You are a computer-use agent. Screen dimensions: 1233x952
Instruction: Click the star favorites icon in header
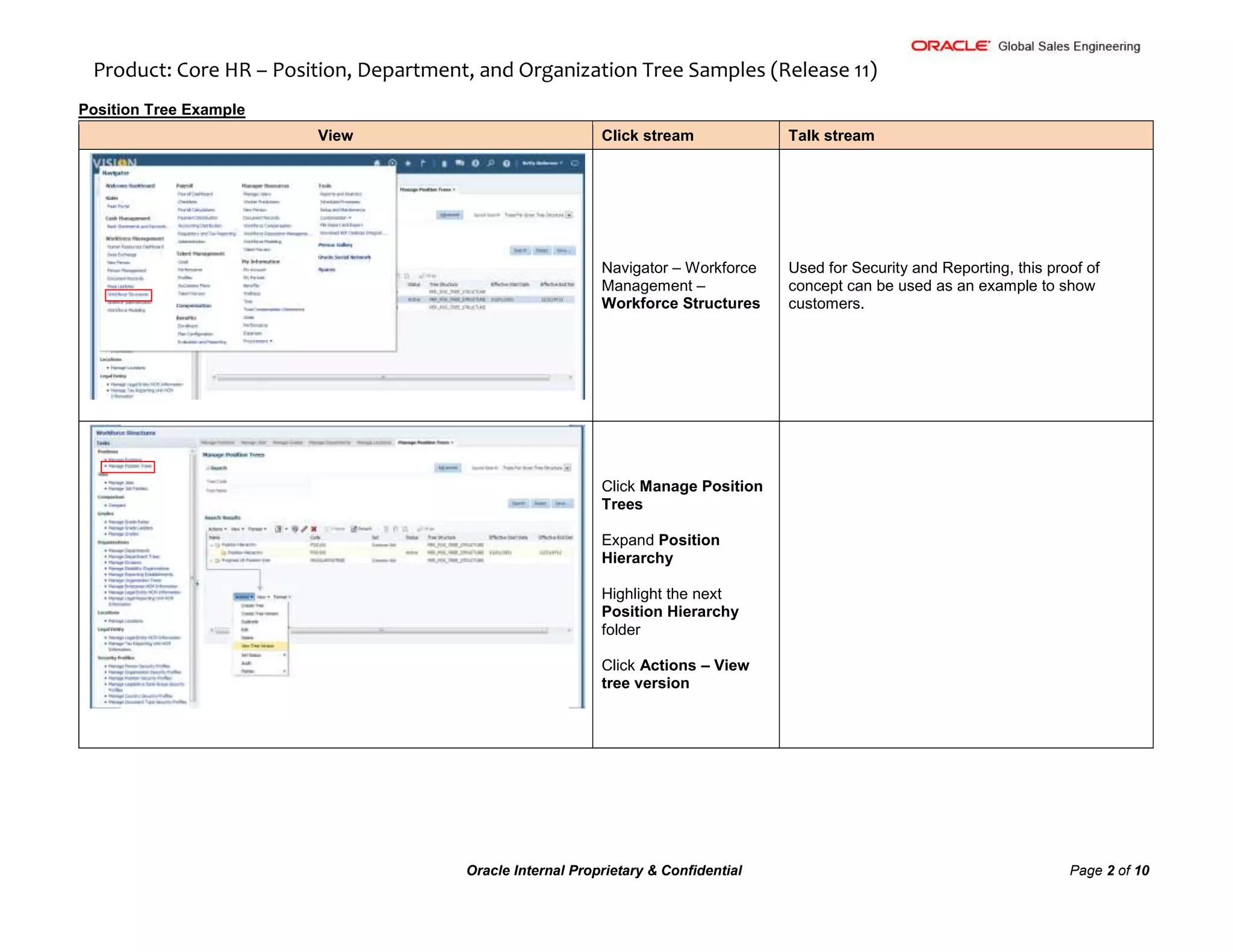point(408,163)
